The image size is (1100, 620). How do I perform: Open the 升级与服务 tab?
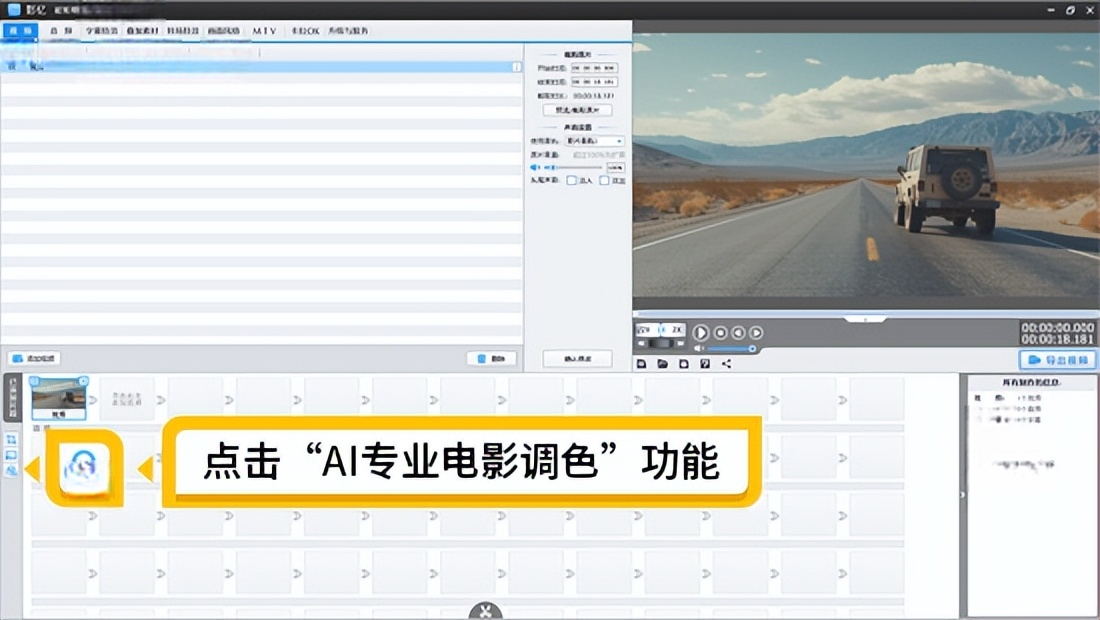[x=348, y=31]
